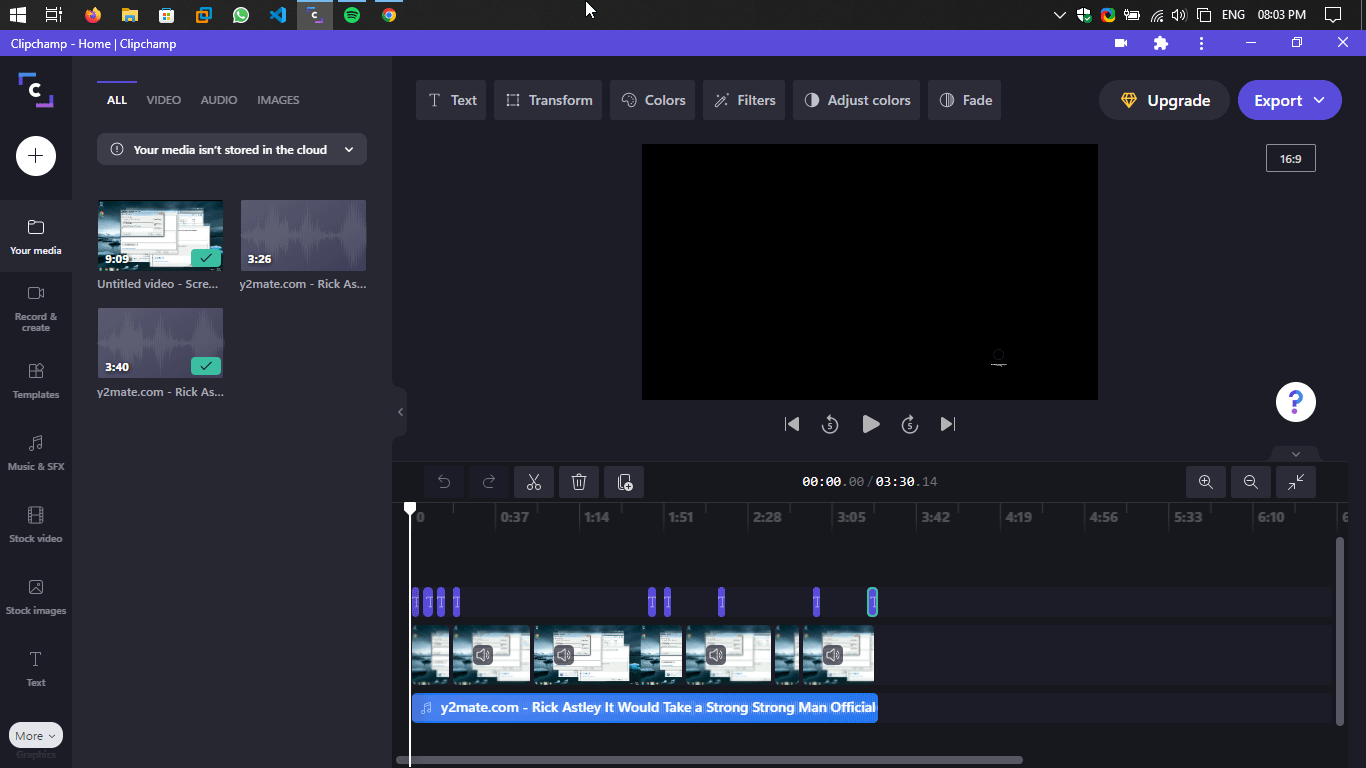Open the Your media sidebar section
The height and width of the screenshot is (768, 1366).
(x=36, y=238)
